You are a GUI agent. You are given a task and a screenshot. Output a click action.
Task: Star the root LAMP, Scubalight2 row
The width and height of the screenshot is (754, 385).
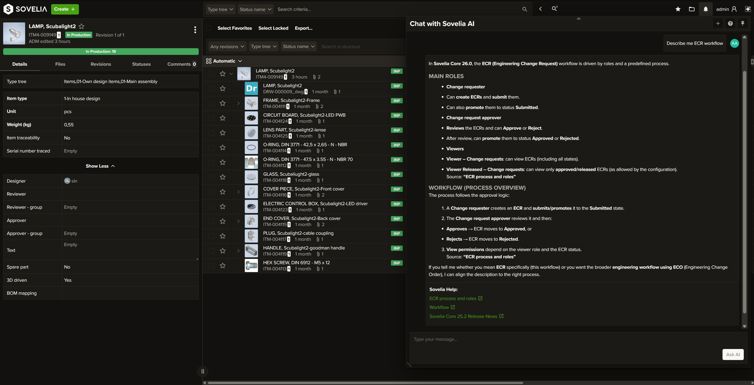pos(222,74)
